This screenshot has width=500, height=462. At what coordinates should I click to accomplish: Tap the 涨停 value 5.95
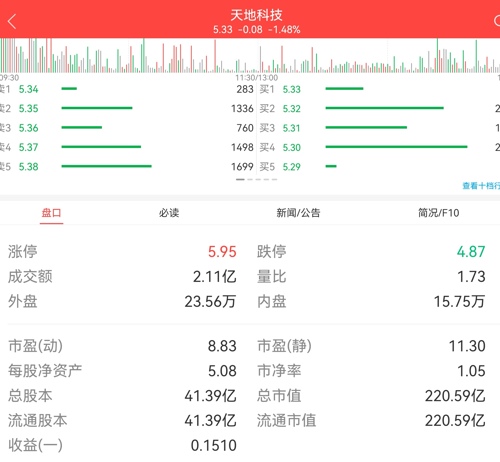coord(222,252)
